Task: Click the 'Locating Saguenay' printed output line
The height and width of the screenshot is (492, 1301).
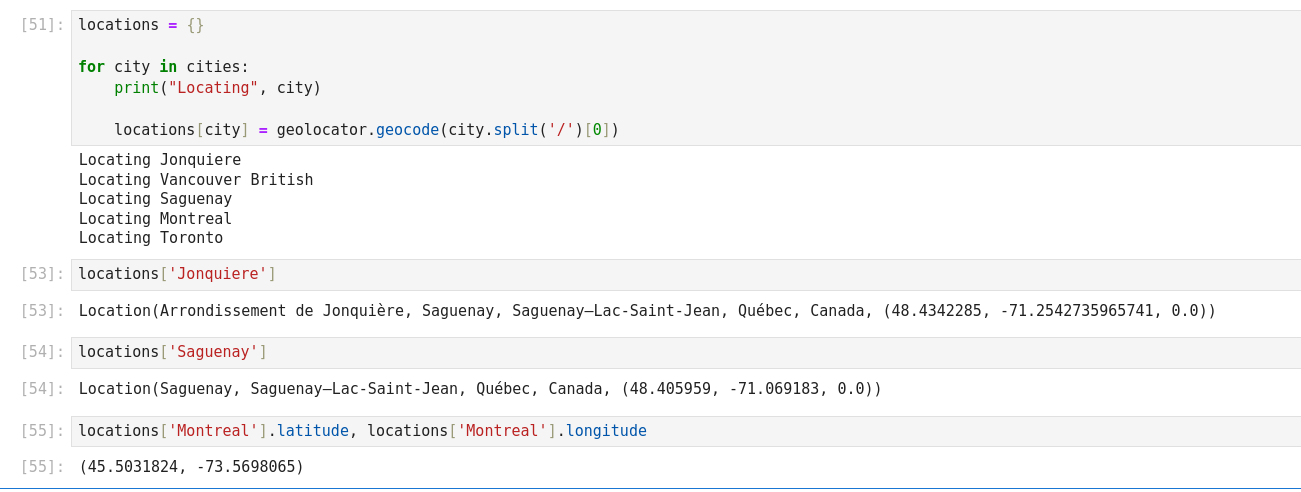Action: pos(155,199)
